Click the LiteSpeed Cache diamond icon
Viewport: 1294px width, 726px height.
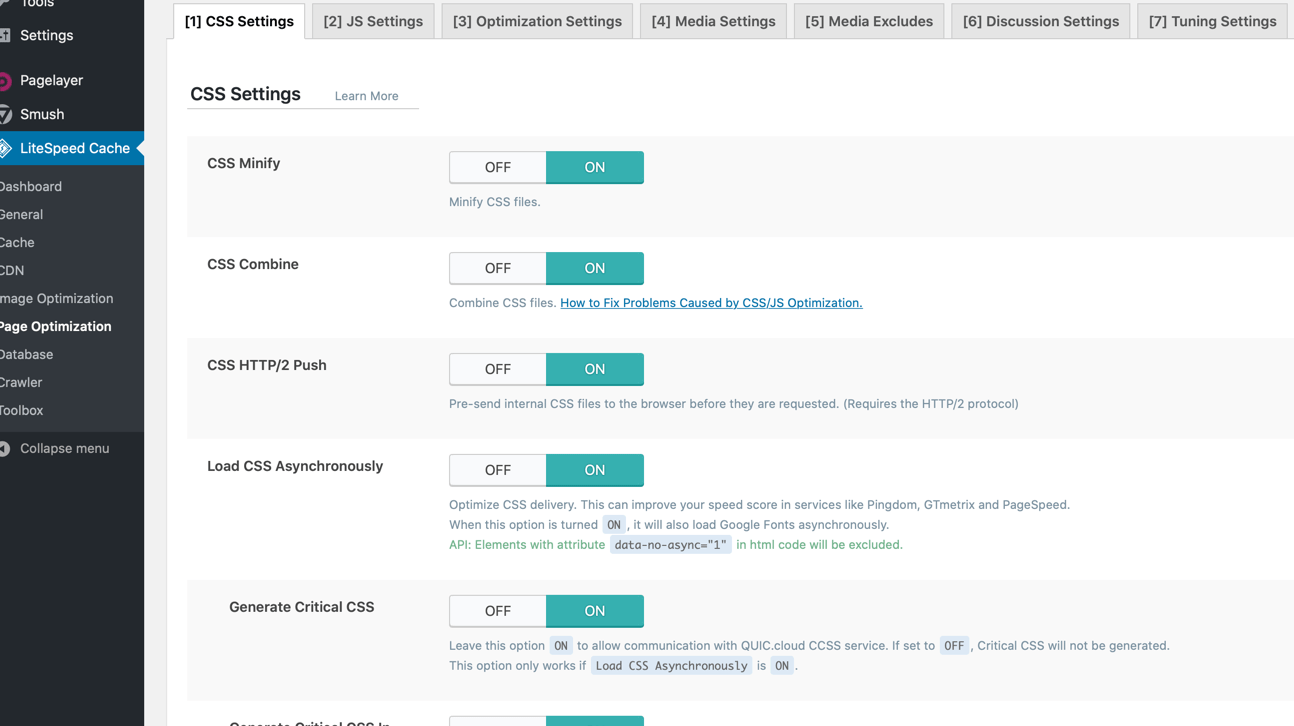pos(5,148)
